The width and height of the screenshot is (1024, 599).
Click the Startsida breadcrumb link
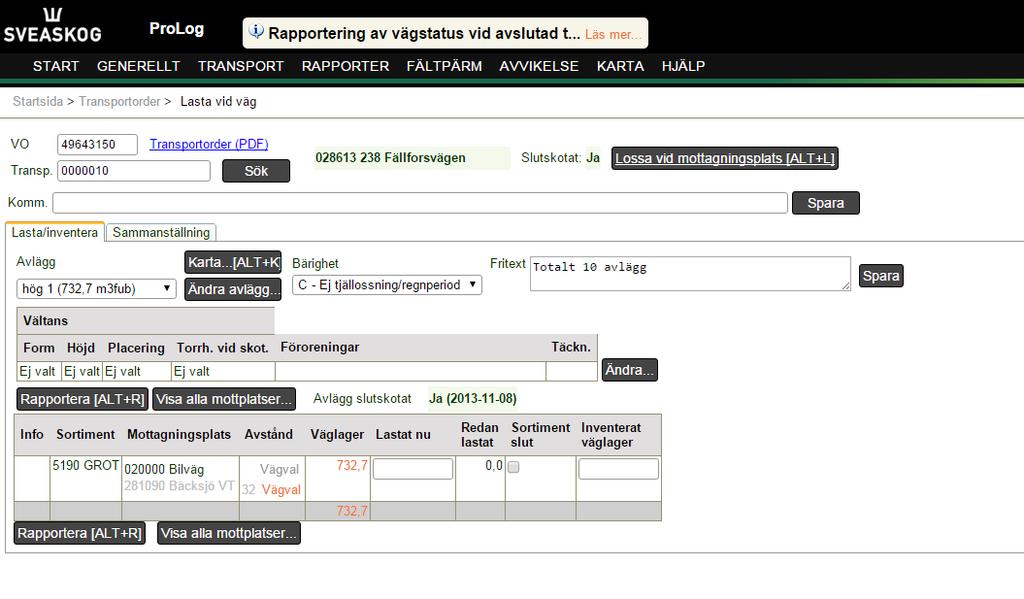coord(38,101)
